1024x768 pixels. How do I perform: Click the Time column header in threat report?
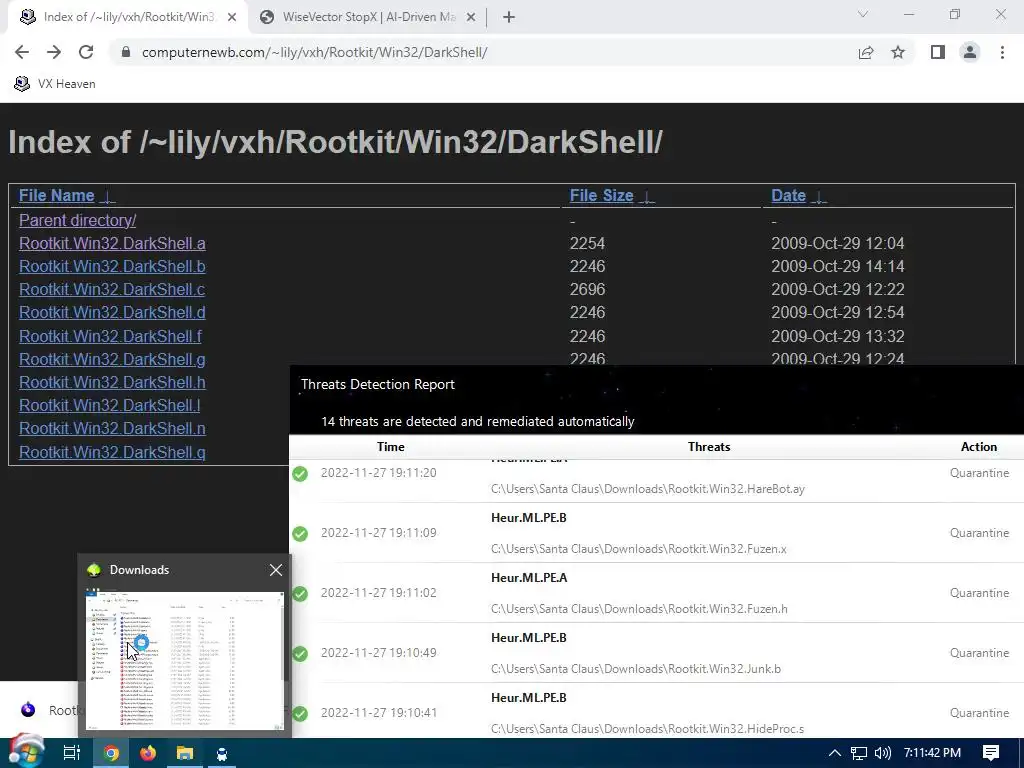[x=391, y=447]
